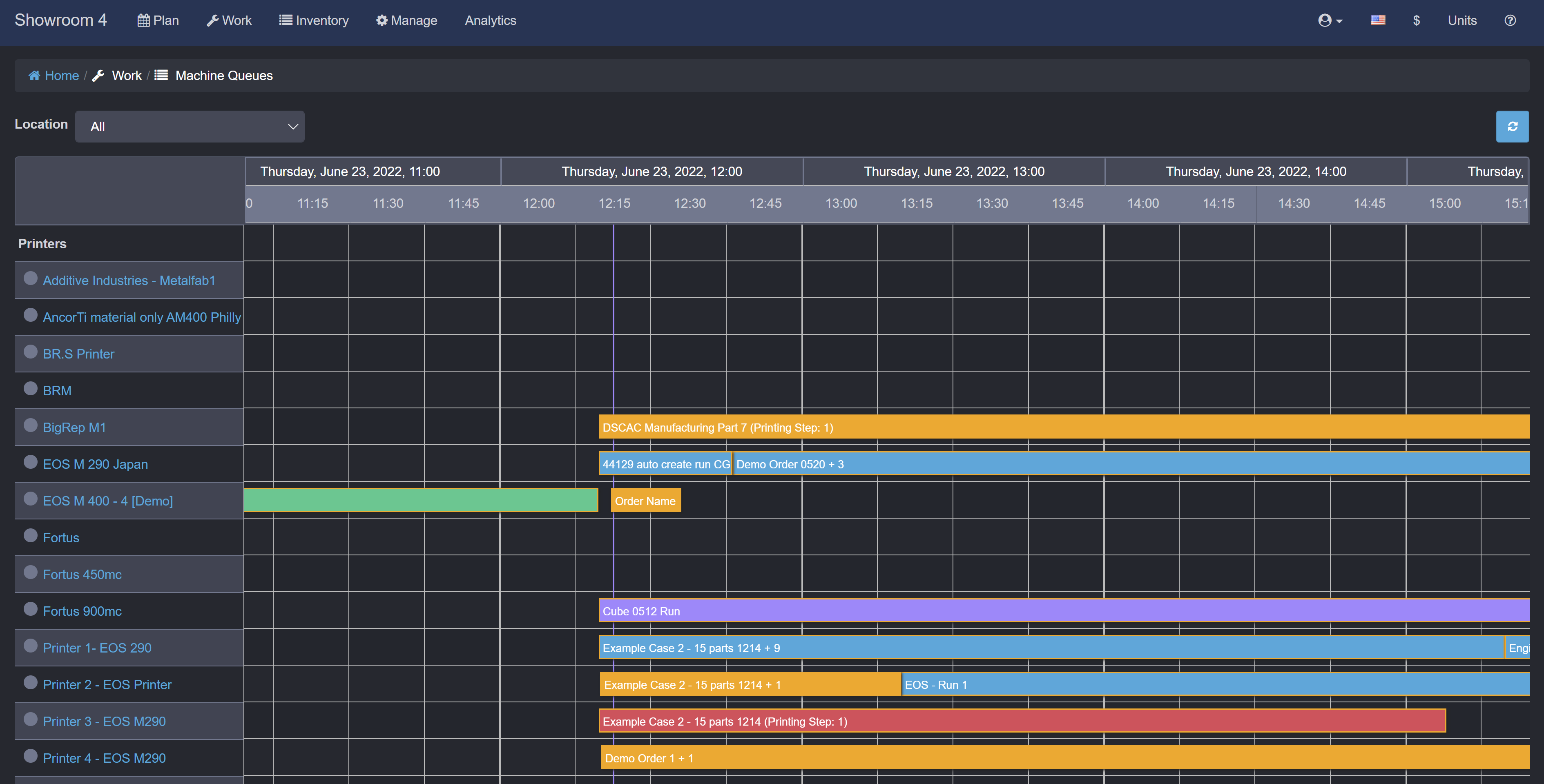Click the status dot beside Printer 3 - EOS M290
The image size is (1544, 784).
31,719
